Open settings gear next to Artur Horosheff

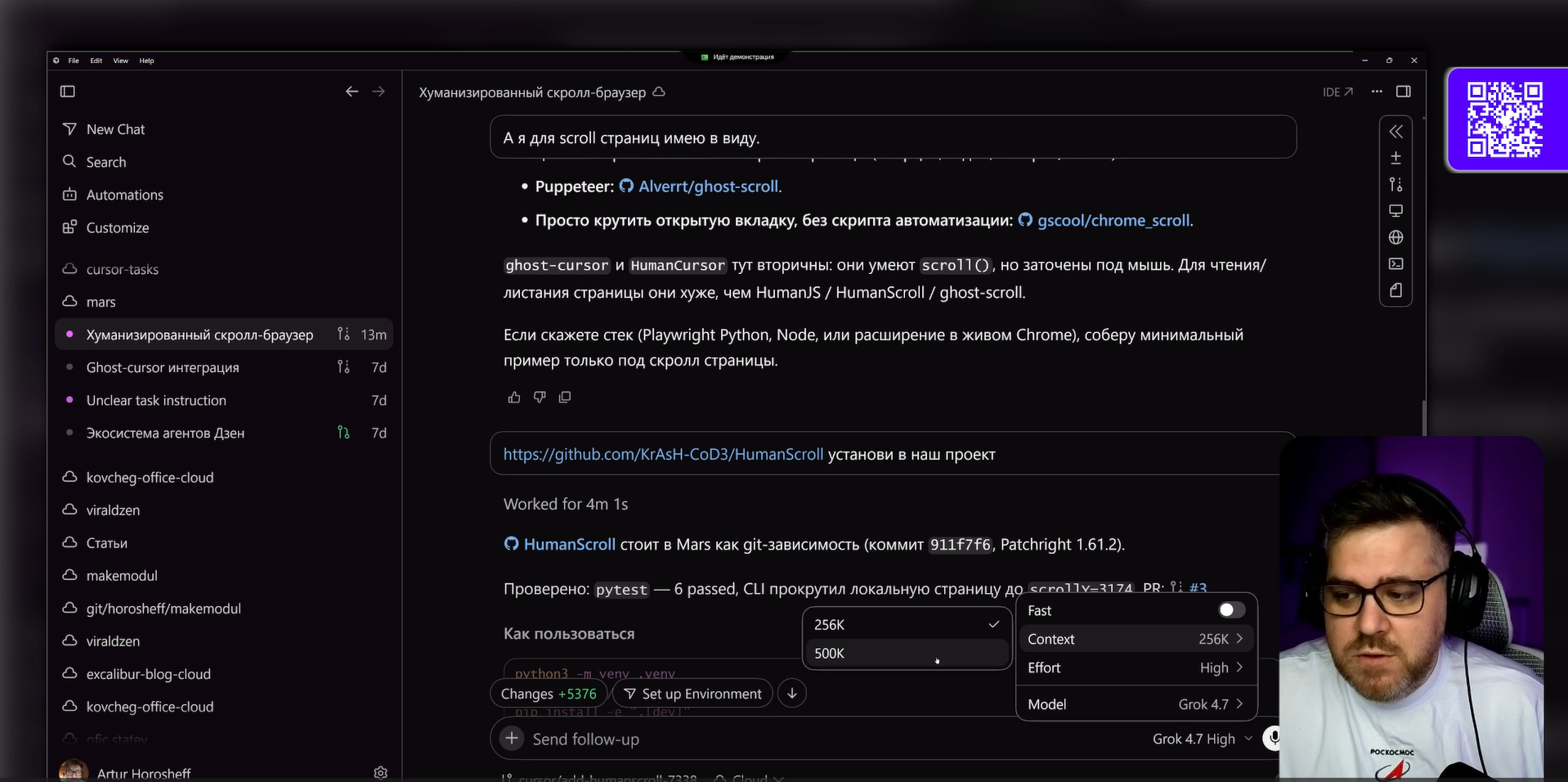380,773
